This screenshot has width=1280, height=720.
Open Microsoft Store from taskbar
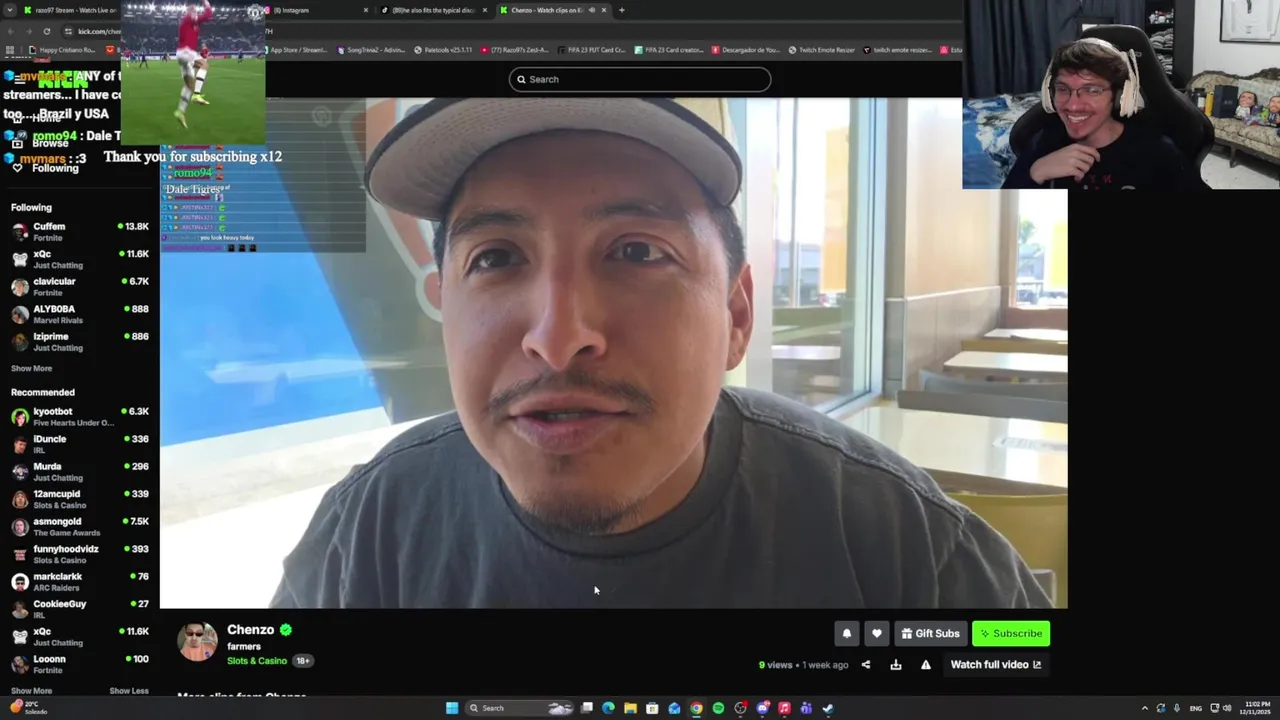point(652,708)
